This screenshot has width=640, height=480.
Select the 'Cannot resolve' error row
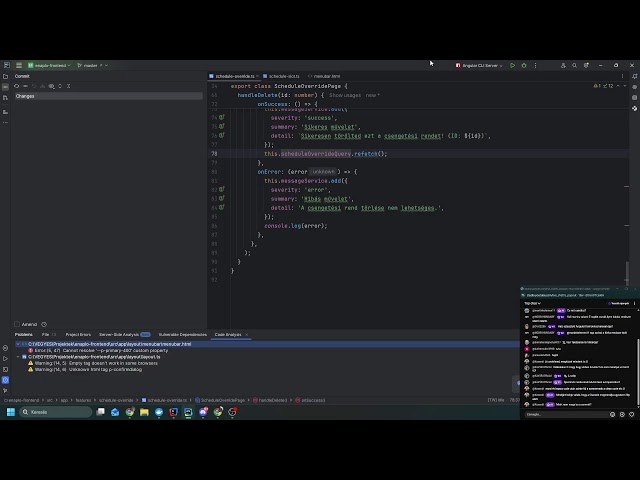[101, 351]
